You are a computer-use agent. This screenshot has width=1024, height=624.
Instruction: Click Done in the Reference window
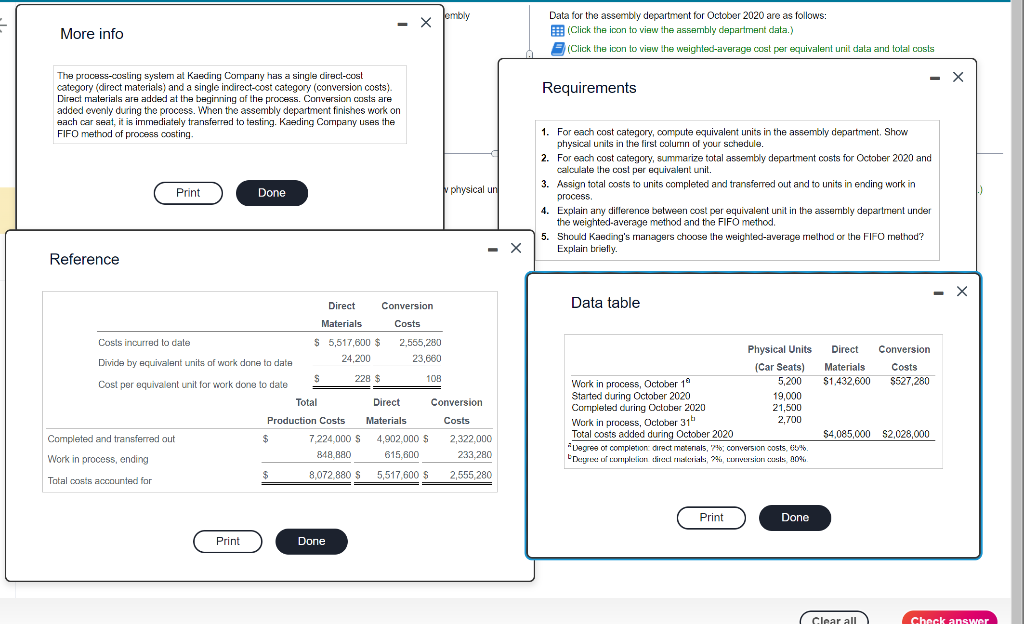pyautogui.click(x=311, y=541)
